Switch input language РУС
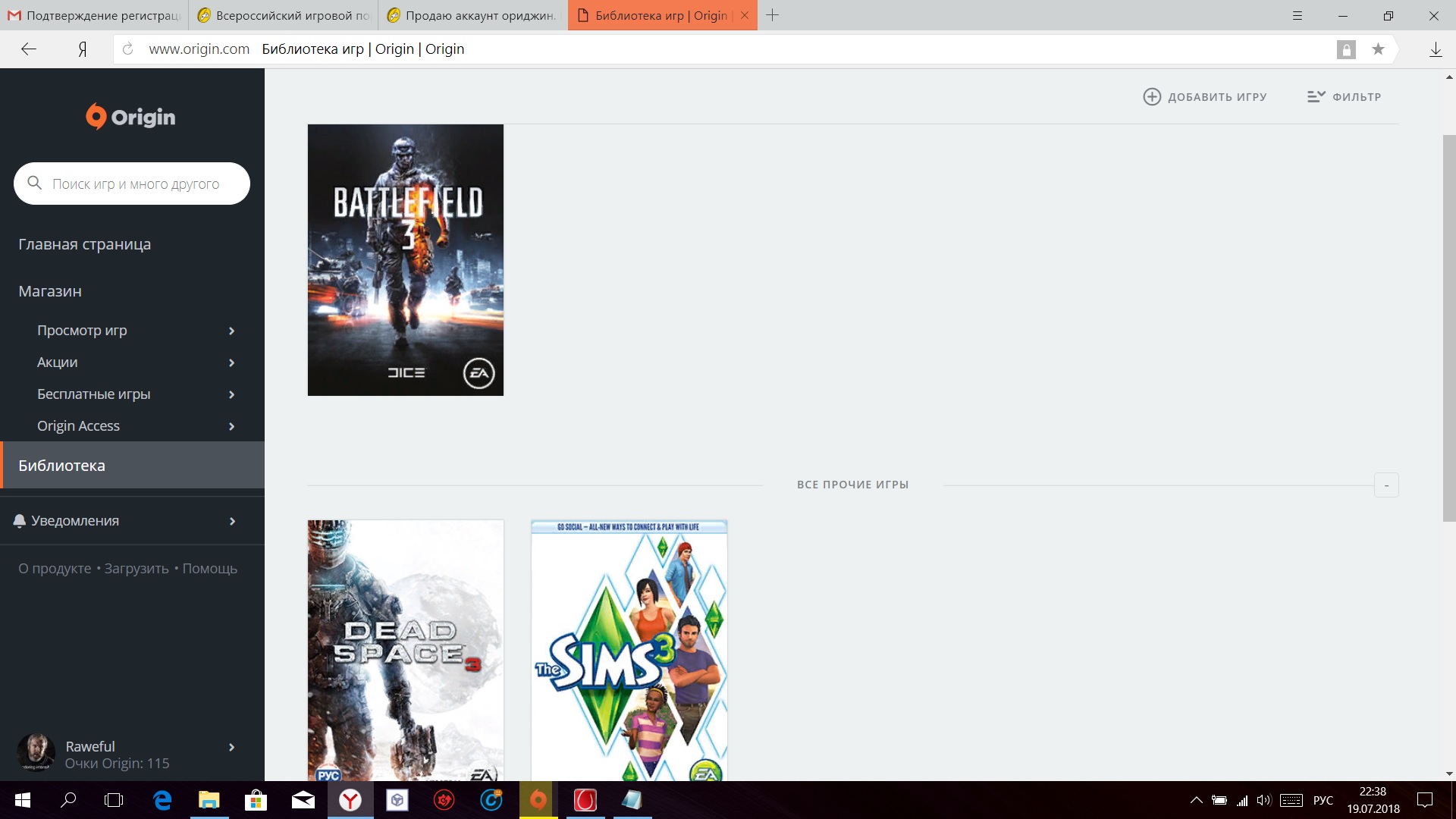The width and height of the screenshot is (1456, 819). pyautogui.click(x=1323, y=800)
